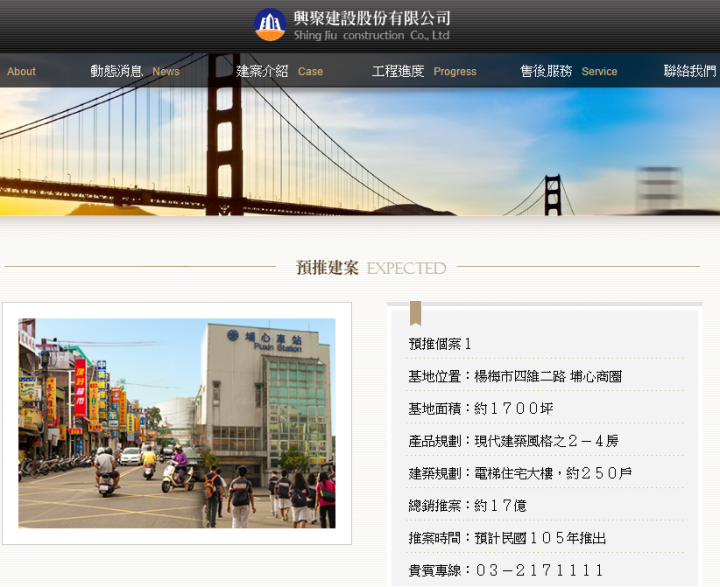Select 產品規劃：現代建築風格之２－４房 row
The height and width of the screenshot is (587, 720).
pyautogui.click(x=513, y=441)
